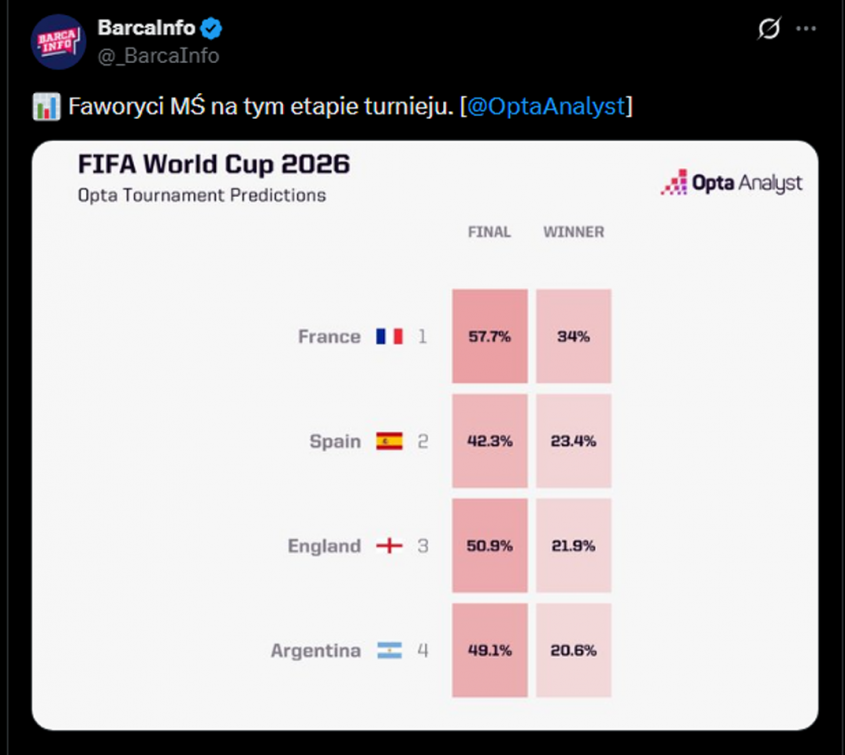Screen dimensions: 845x755
Task: Click the France flag icon
Action: click(389, 336)
